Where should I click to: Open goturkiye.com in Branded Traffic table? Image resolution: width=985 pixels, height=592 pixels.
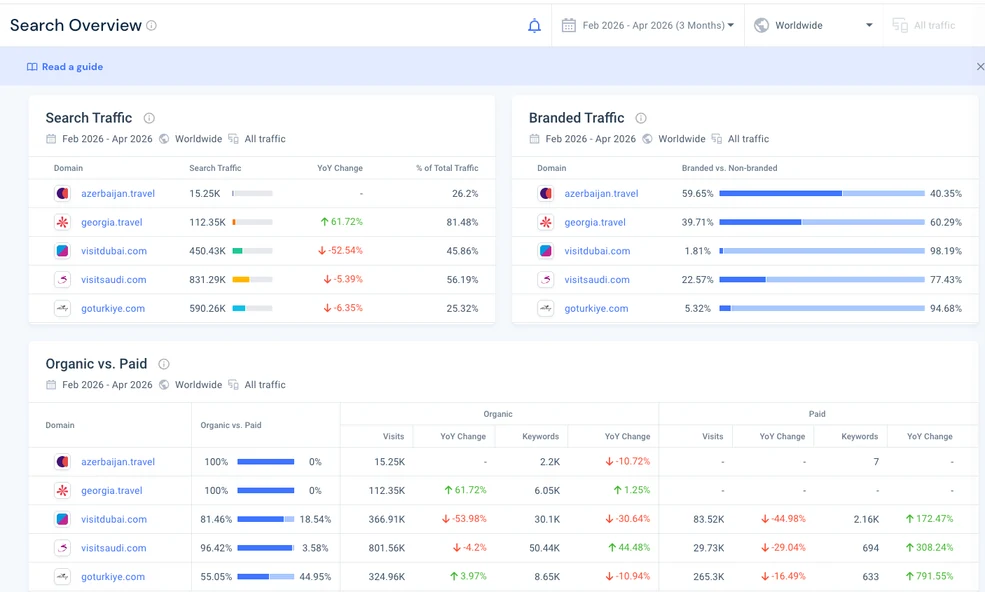[596, 309]
